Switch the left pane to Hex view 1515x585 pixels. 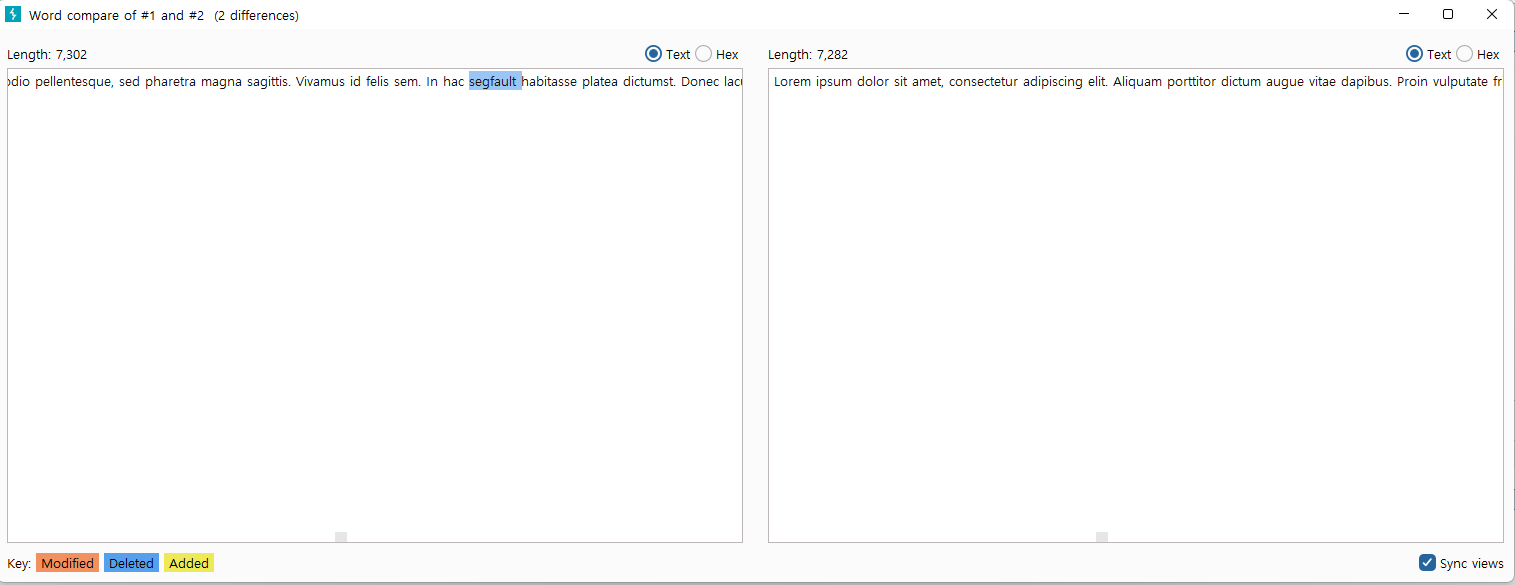coord(704,54)
